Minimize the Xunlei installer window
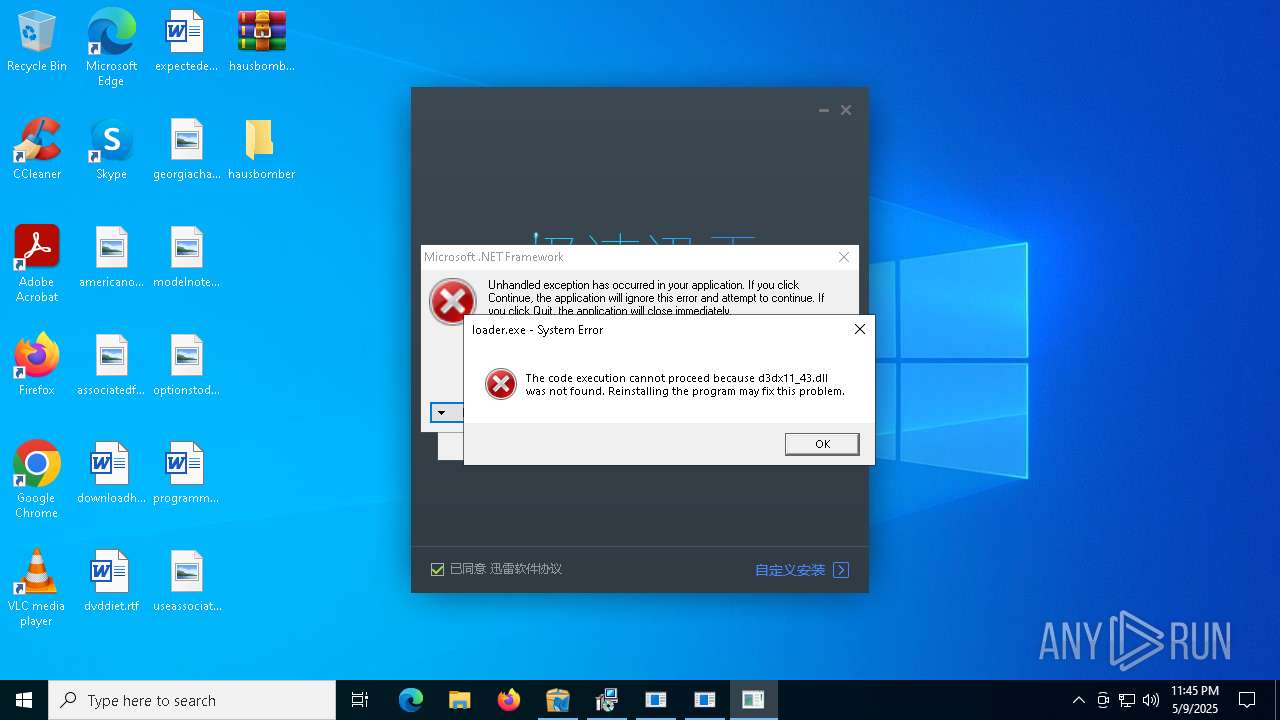This screenshot has width=1280, height=720. point(823,110)
